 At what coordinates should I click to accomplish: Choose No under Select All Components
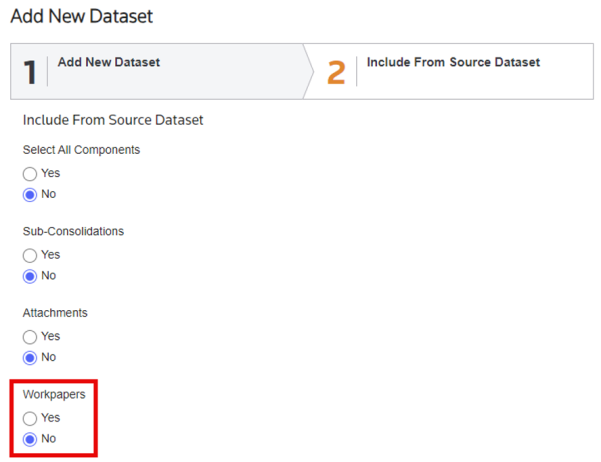(x=30, y=194)
